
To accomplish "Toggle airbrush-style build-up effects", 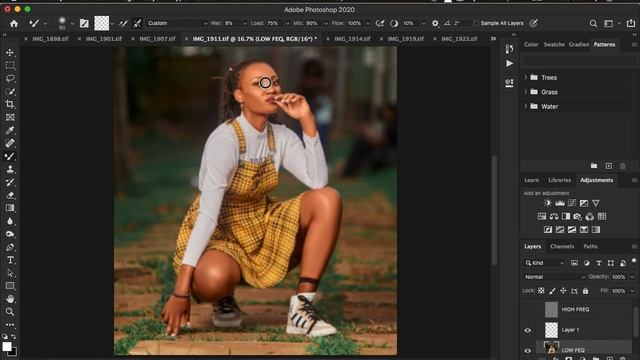I will pos(380,24).
